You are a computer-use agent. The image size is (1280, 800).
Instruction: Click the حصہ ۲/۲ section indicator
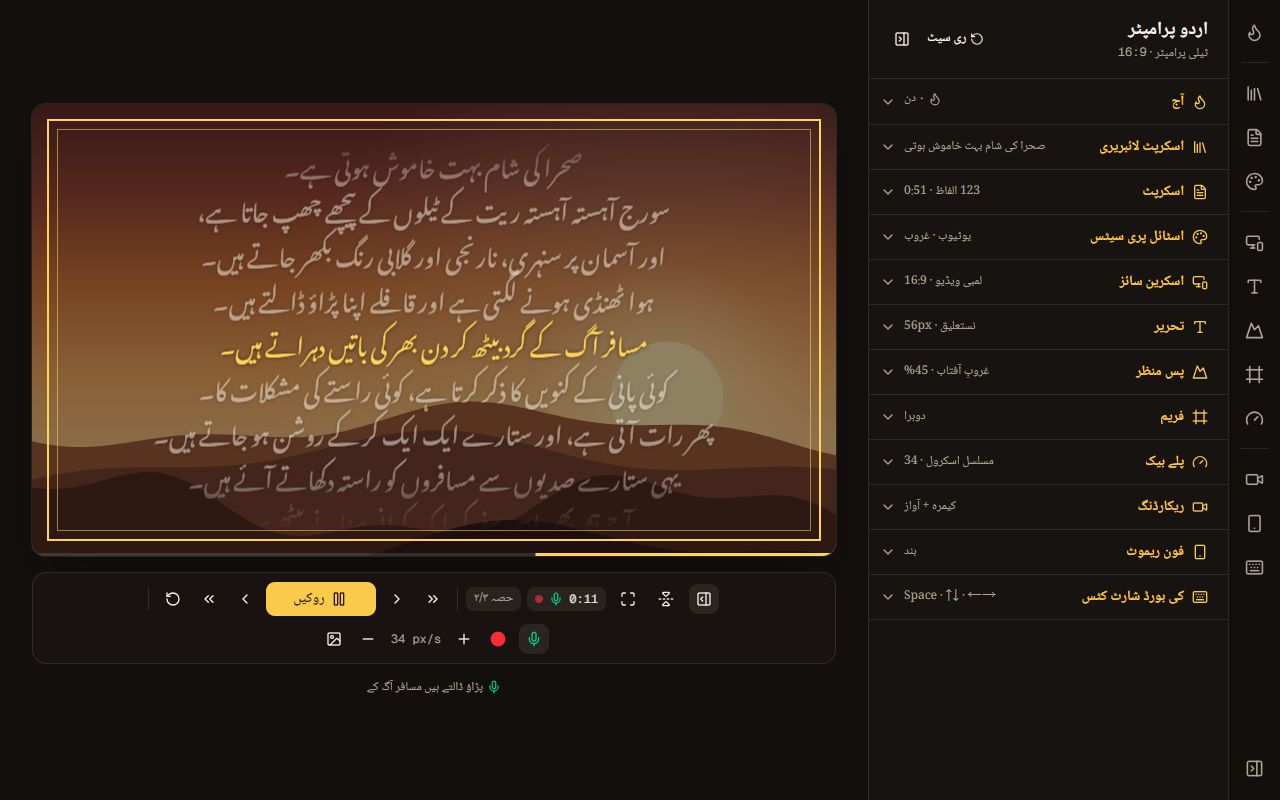coord(493,599)
